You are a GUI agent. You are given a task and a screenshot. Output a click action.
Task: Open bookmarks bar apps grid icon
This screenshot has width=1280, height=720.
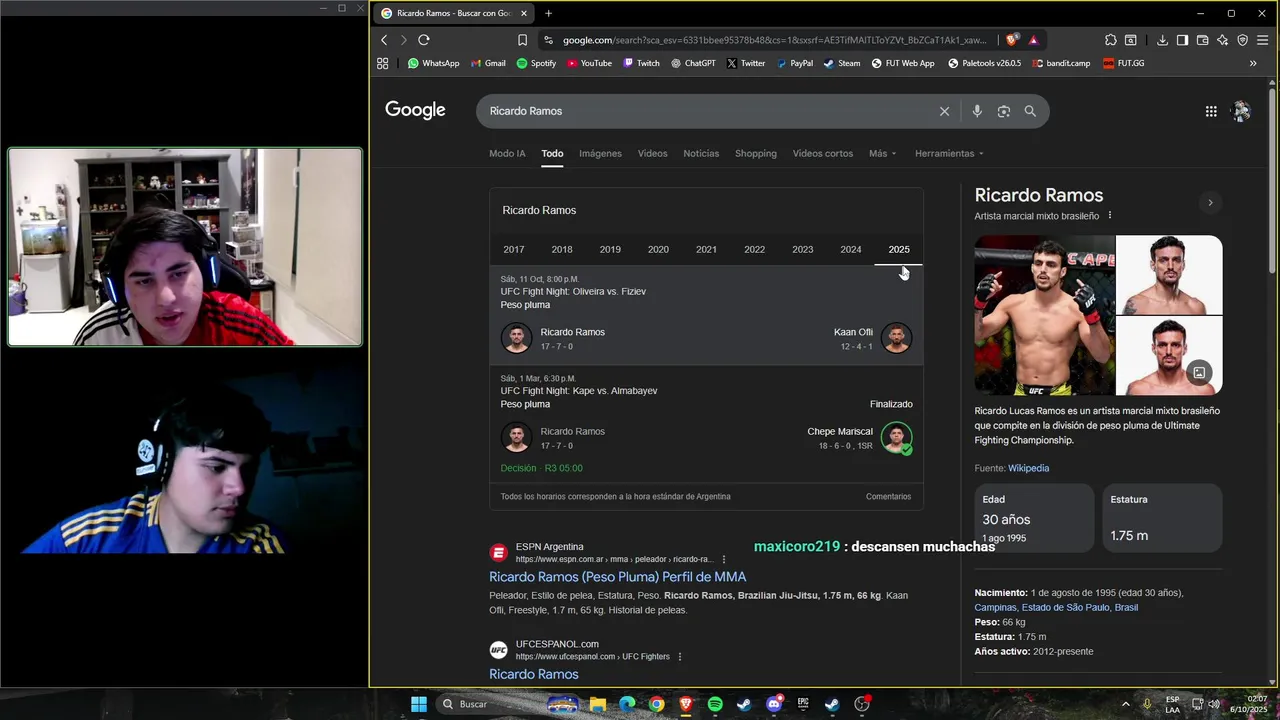[382, 63]
